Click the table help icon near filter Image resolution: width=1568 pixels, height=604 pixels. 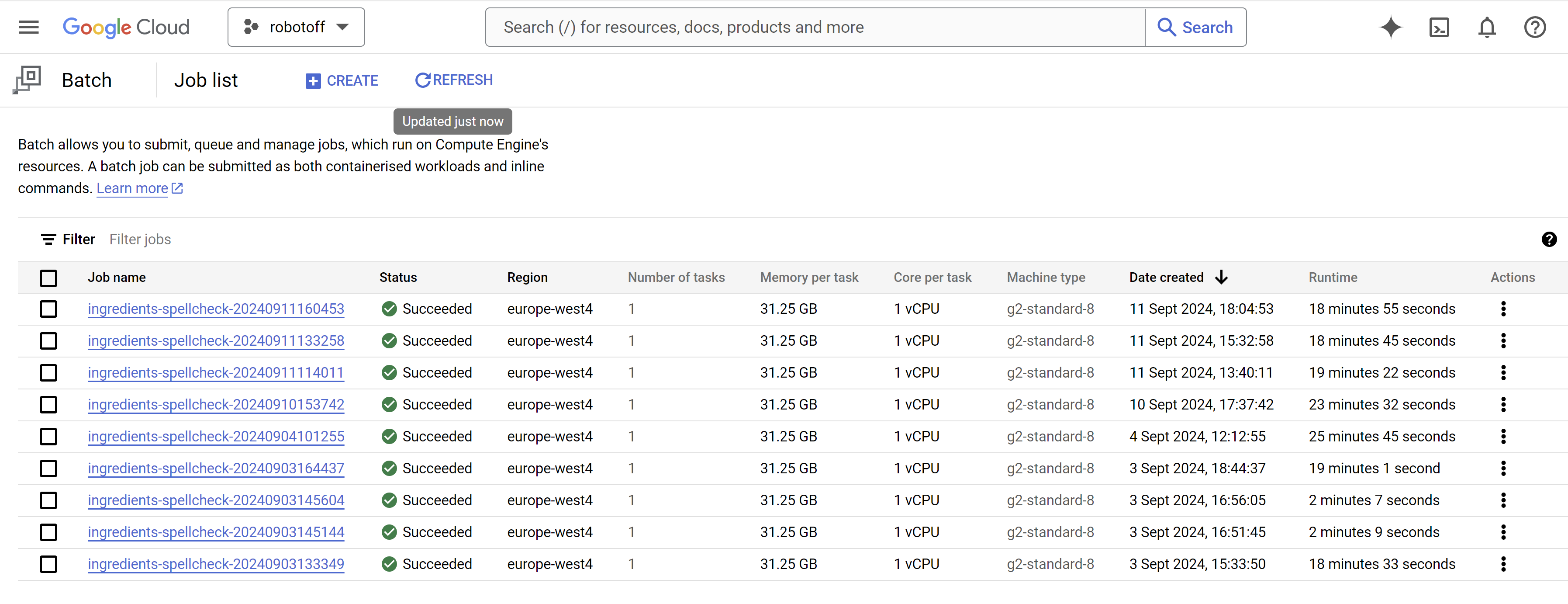1548,240
